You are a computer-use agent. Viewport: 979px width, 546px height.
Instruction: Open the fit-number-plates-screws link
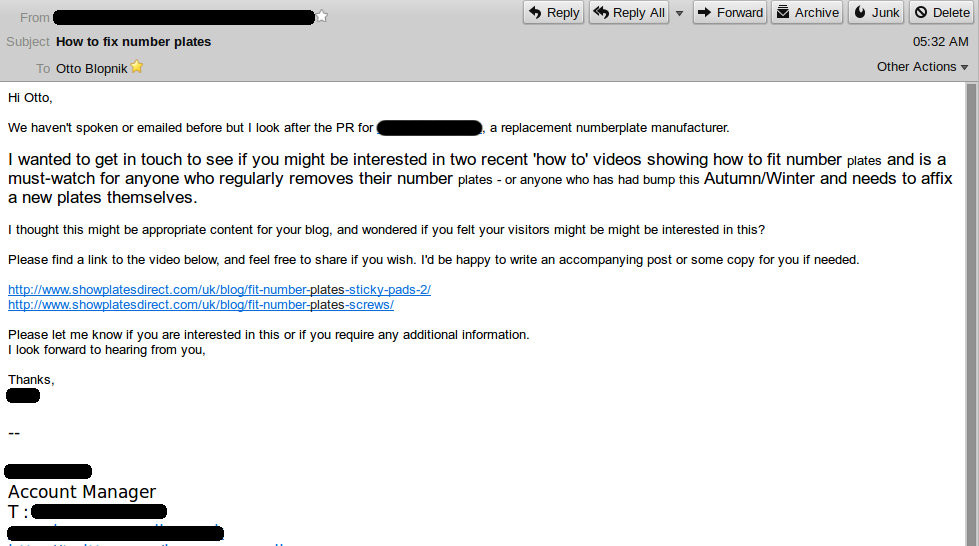pyautogui.click(x=200, y=304)
